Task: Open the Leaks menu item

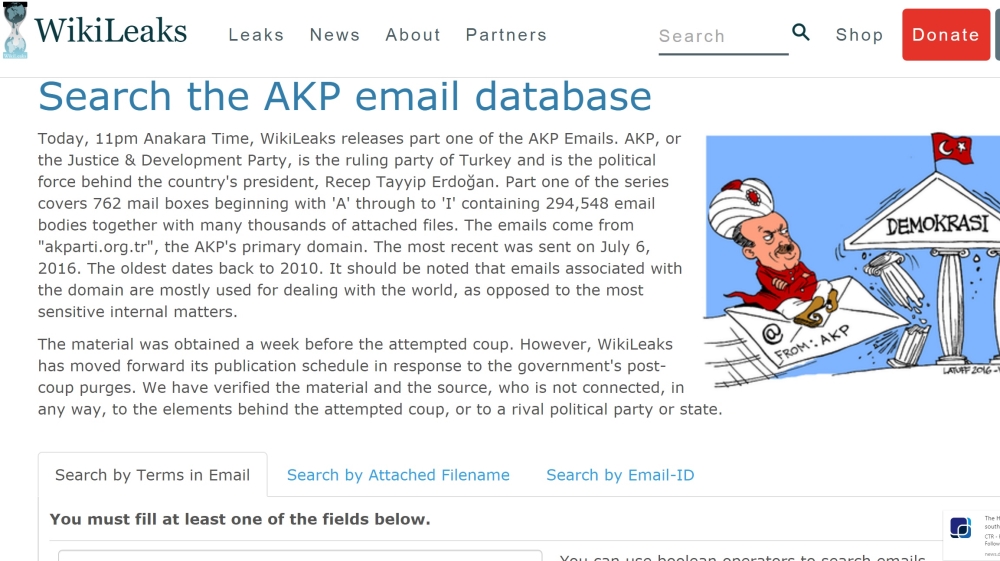Action: pos(256,35)
